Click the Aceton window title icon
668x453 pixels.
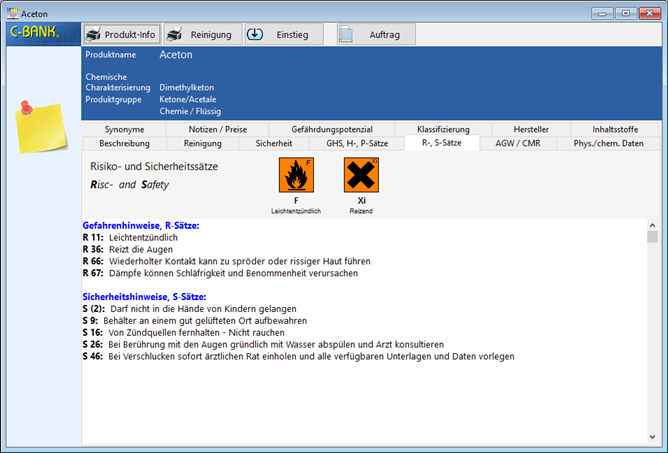pyautogui.click(x=12, y=12)
